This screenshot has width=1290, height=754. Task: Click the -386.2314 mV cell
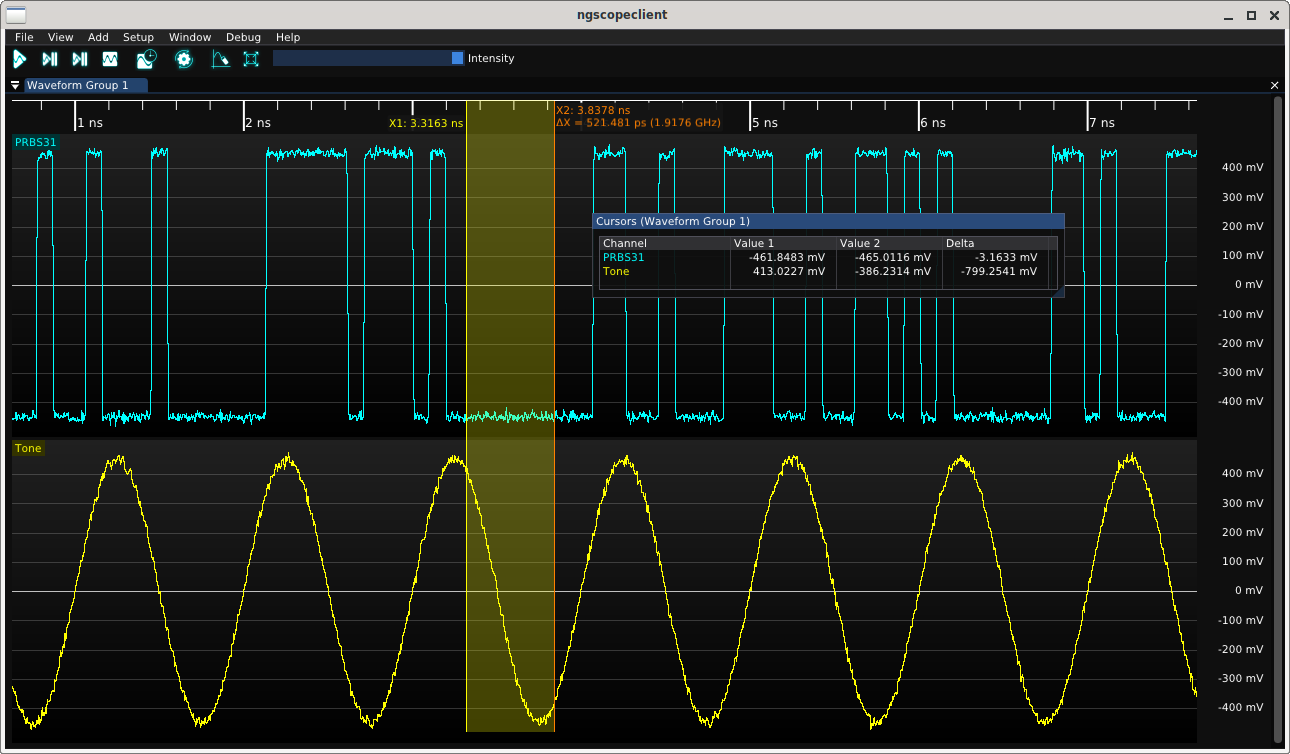pos(893,271)
